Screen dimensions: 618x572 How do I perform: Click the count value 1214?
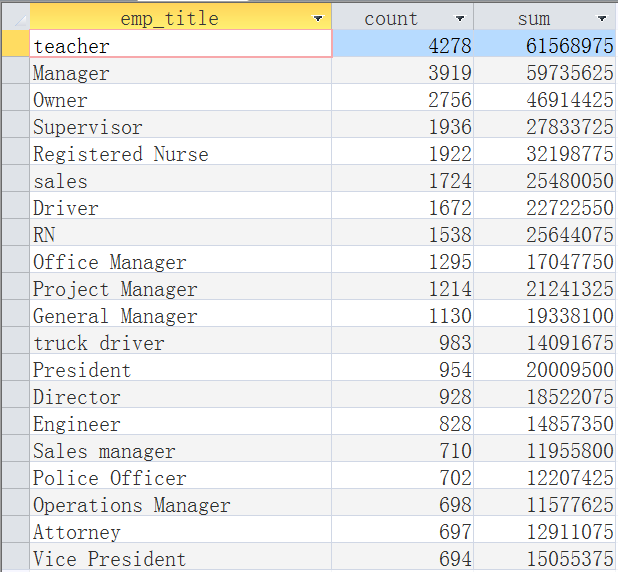click(x=450, y=289)
